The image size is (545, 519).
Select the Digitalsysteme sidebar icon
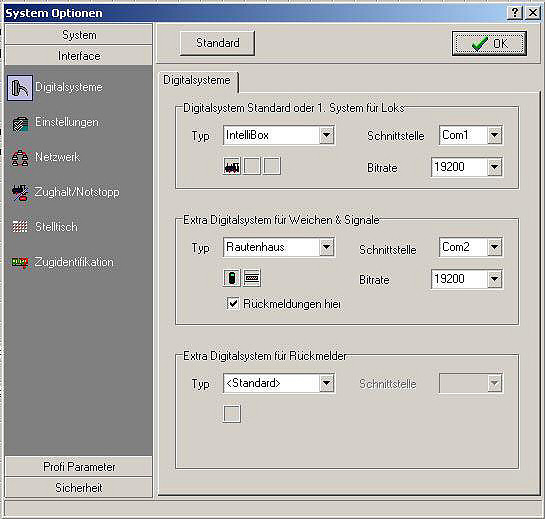click(x=20, y=88)
